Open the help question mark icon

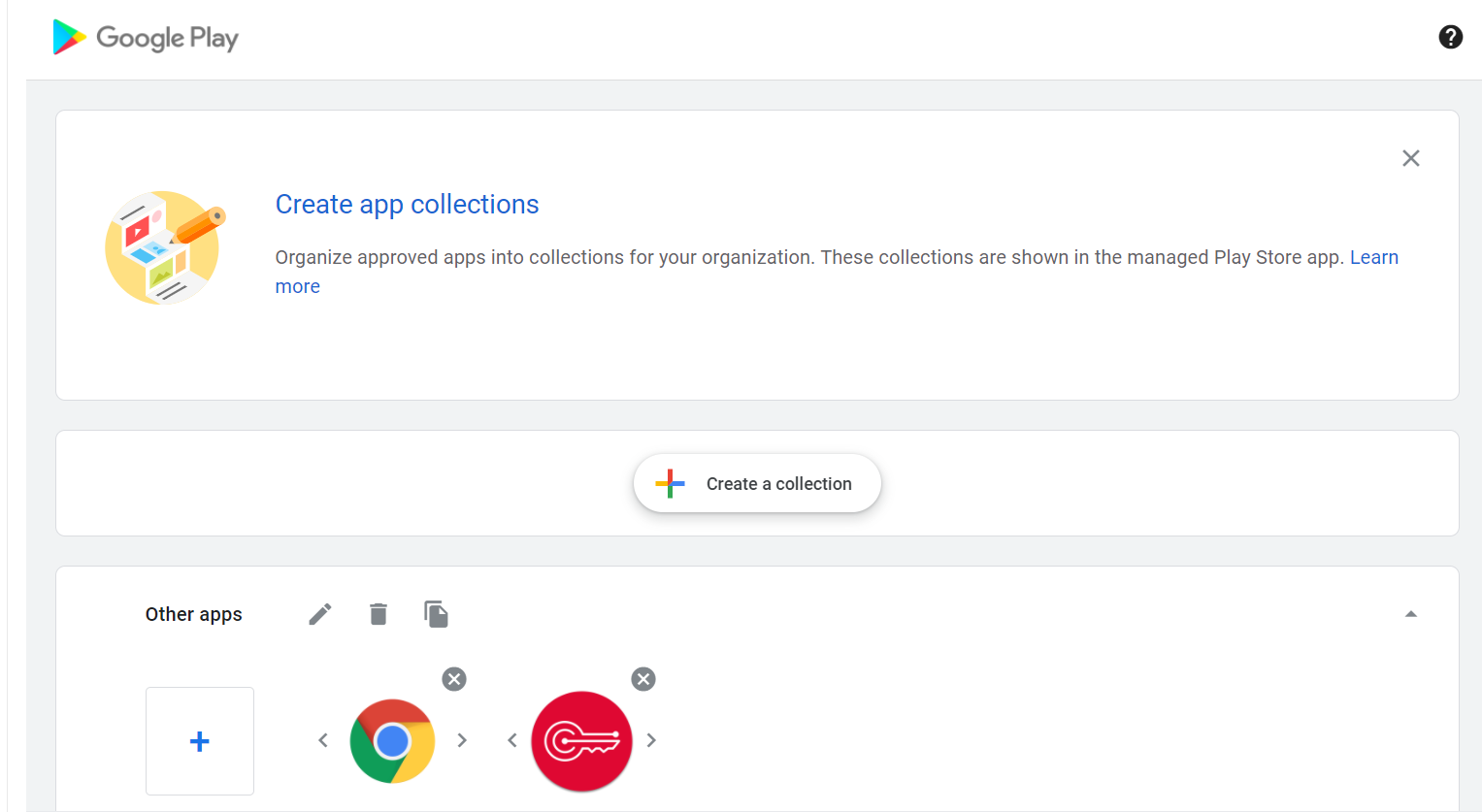coord(1450,37)
